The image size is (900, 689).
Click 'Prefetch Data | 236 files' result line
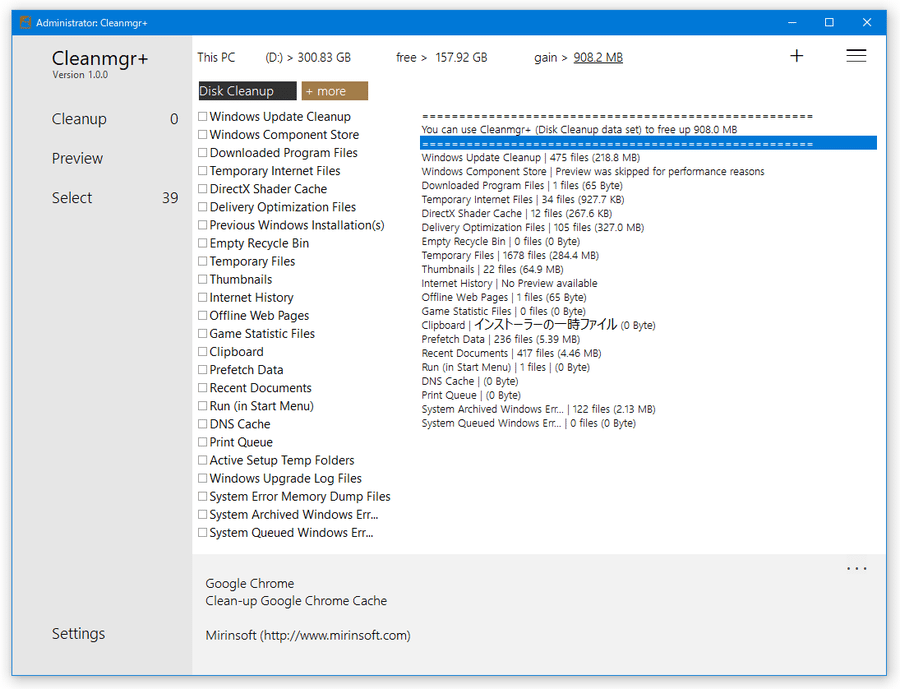click(x=501, y=339)
